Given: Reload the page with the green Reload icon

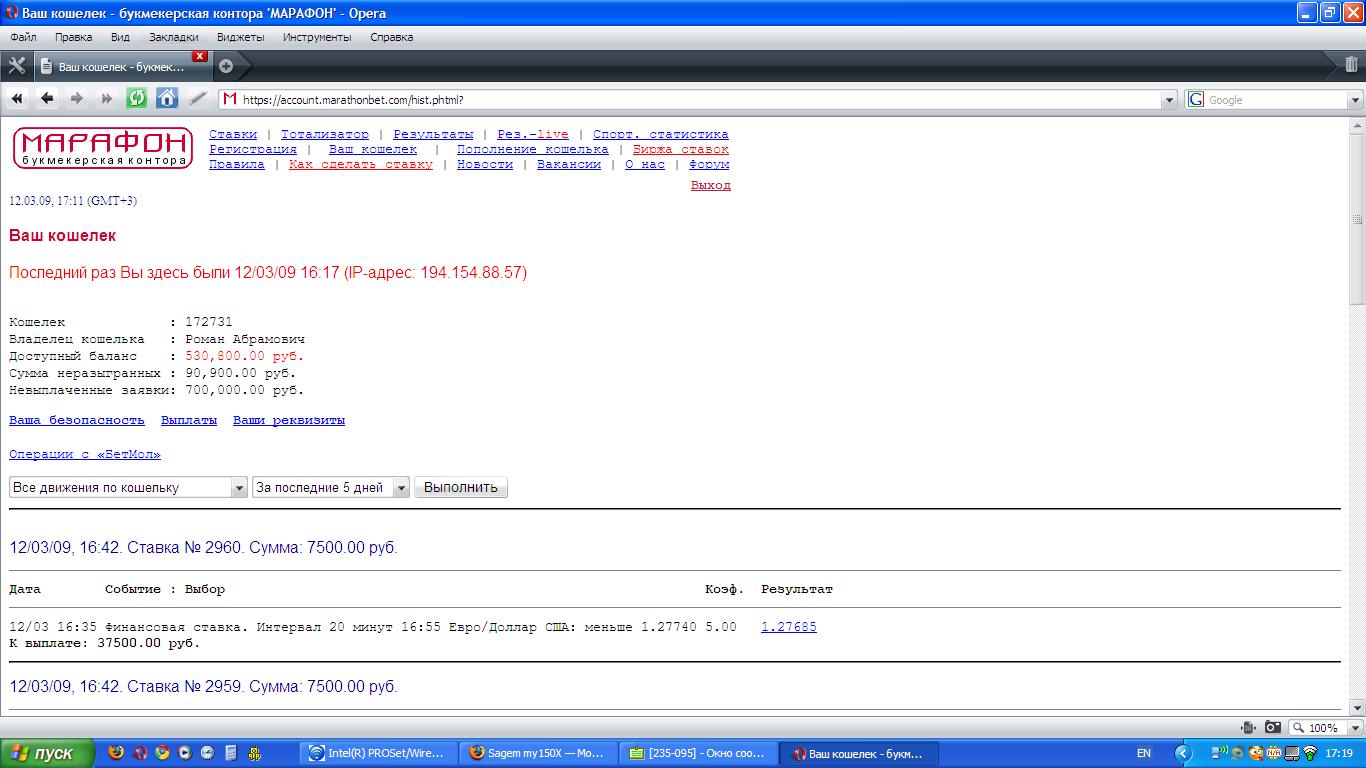Looking at the screenshot, I should (137, 98).
